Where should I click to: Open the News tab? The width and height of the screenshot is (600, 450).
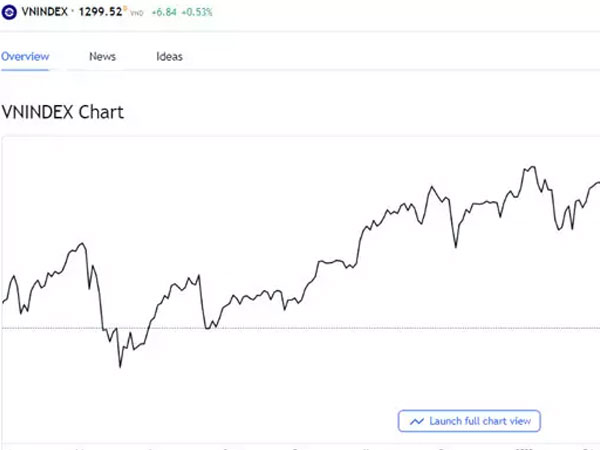pos(102,57)
